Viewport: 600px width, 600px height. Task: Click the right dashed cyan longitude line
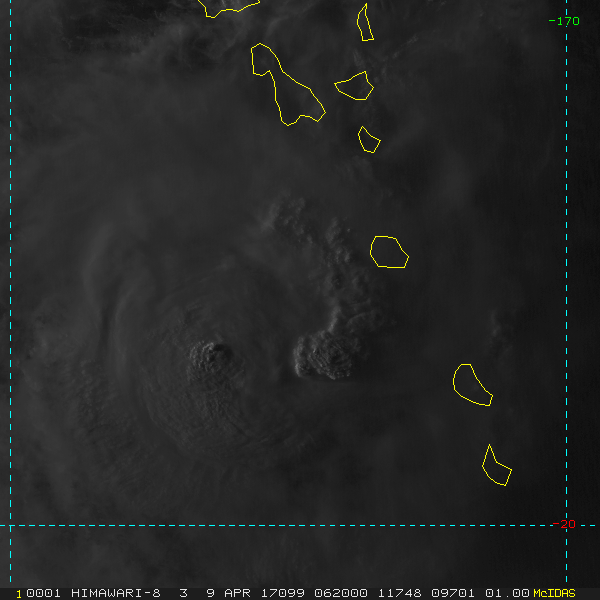(x=566, y=300)
